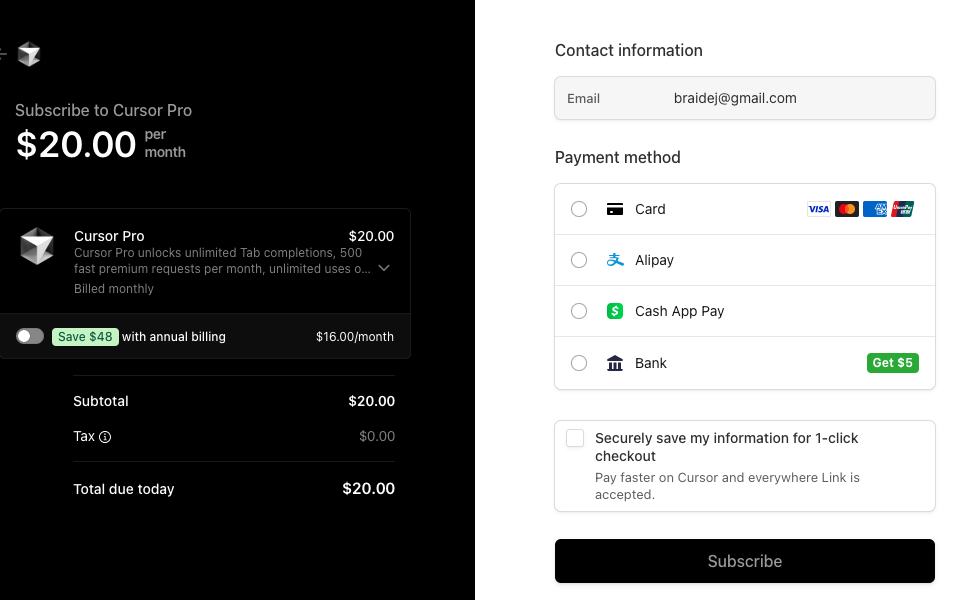
Task: Enable the annual billing toggle switch
Action: pos(30,336)
